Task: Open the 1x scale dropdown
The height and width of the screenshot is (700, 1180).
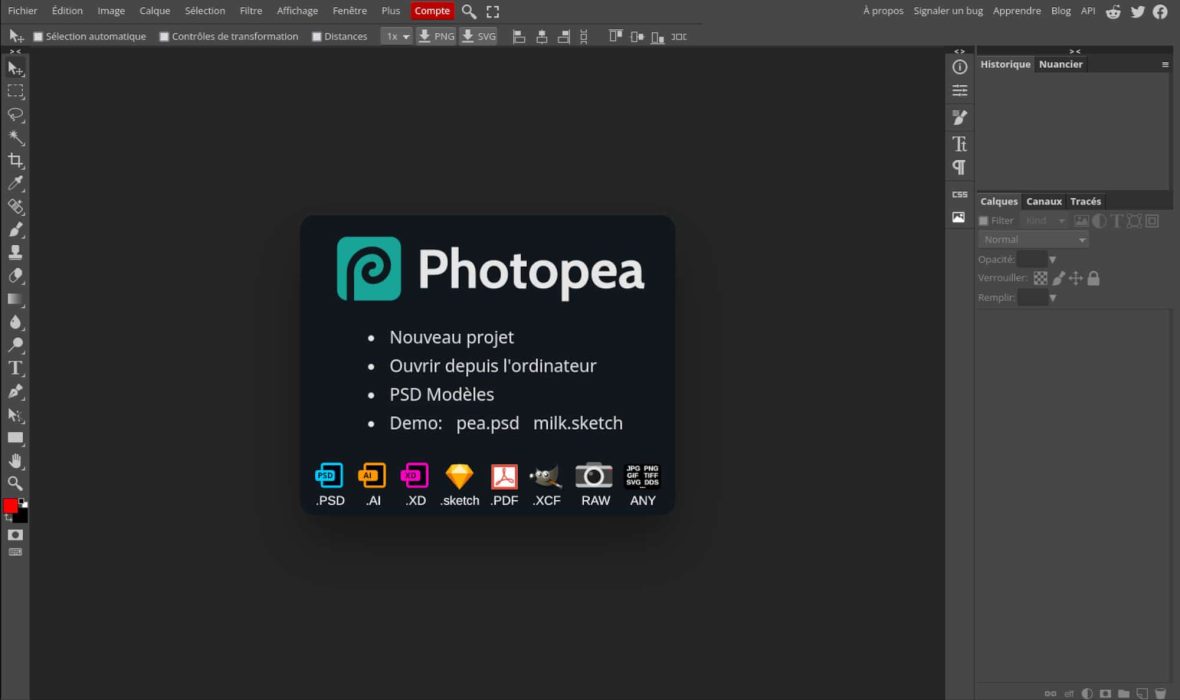Action: click(397, 36)
